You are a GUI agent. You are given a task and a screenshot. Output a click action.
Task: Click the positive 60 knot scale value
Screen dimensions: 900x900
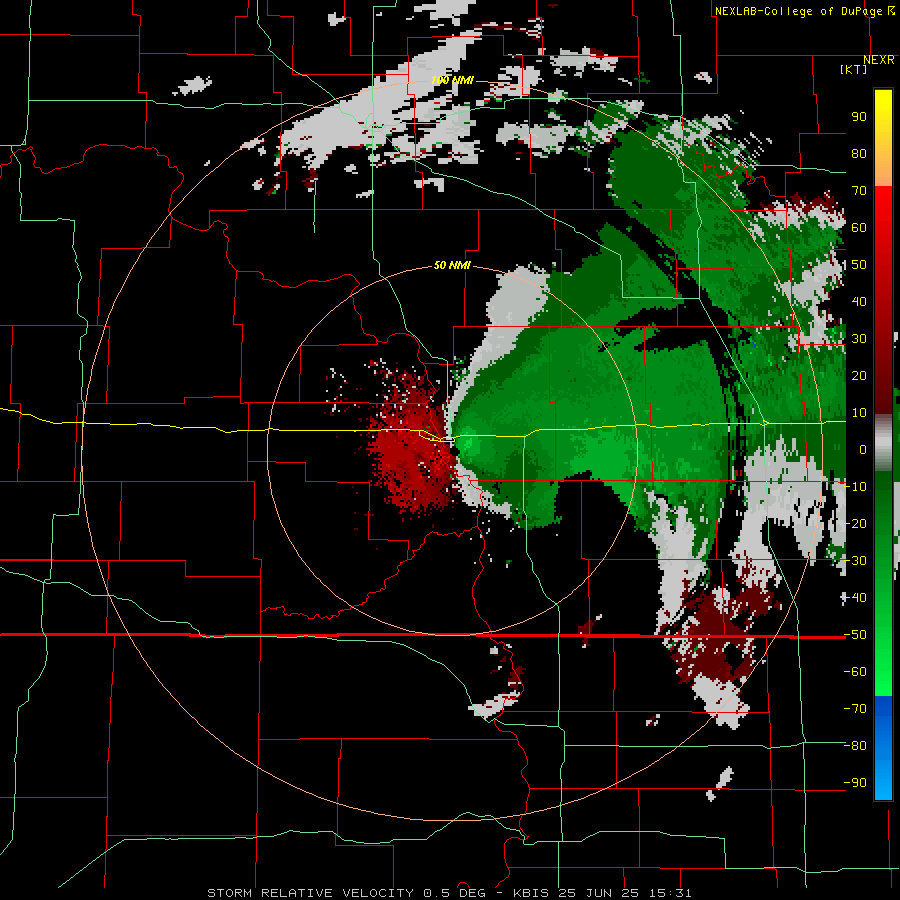click(859, 228)
